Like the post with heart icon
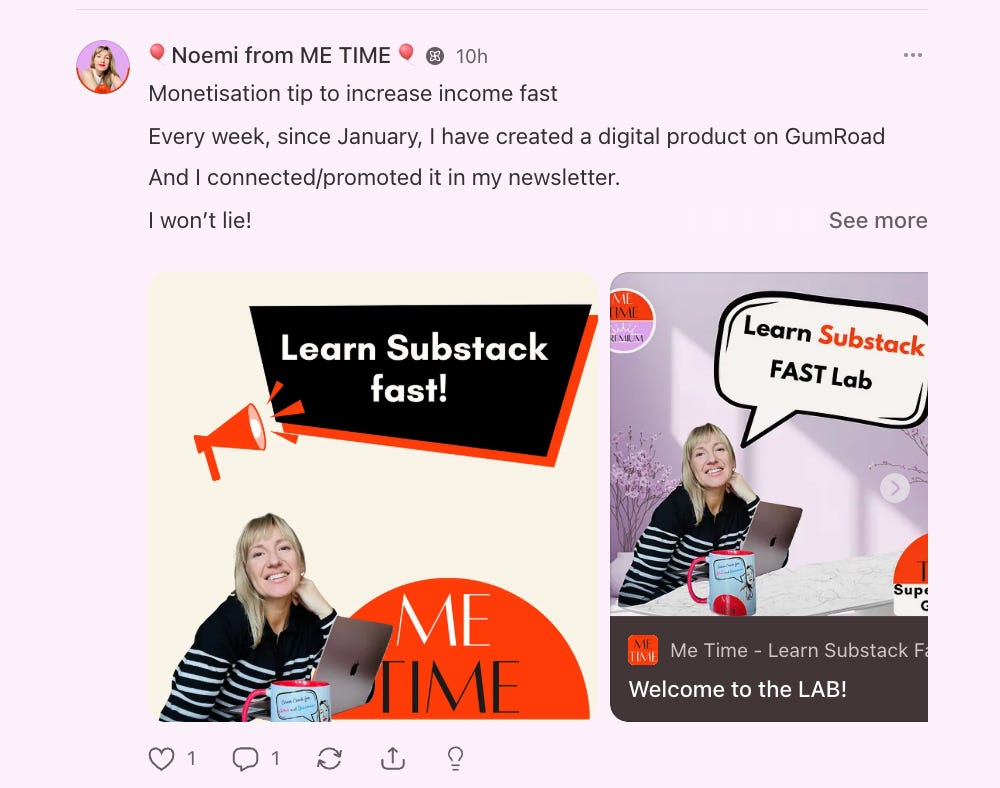The width and height of the screenshot is (1000, 788). tap(161, 759)
